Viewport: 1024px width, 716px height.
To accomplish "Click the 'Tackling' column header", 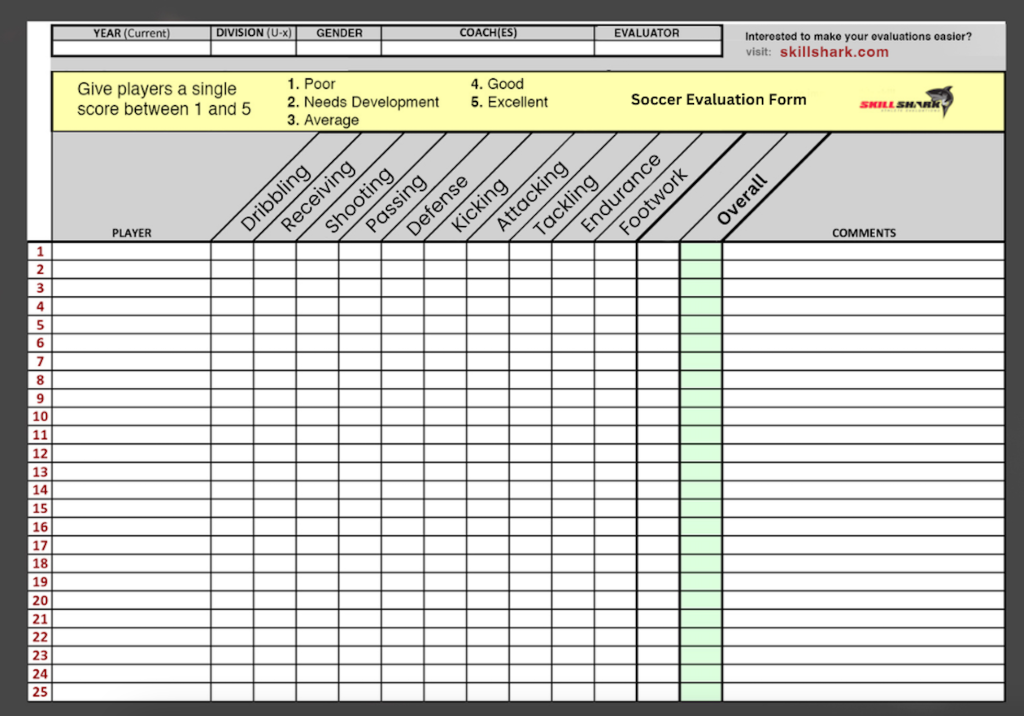I will click(x=566, y=204).
